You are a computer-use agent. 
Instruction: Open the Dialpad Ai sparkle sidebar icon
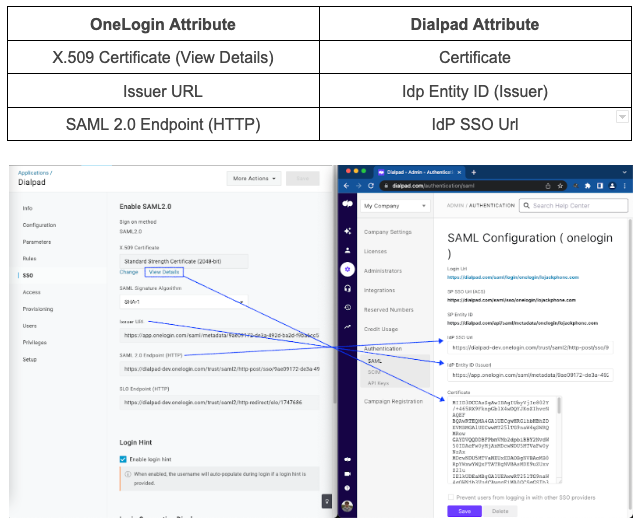(347, 231)
